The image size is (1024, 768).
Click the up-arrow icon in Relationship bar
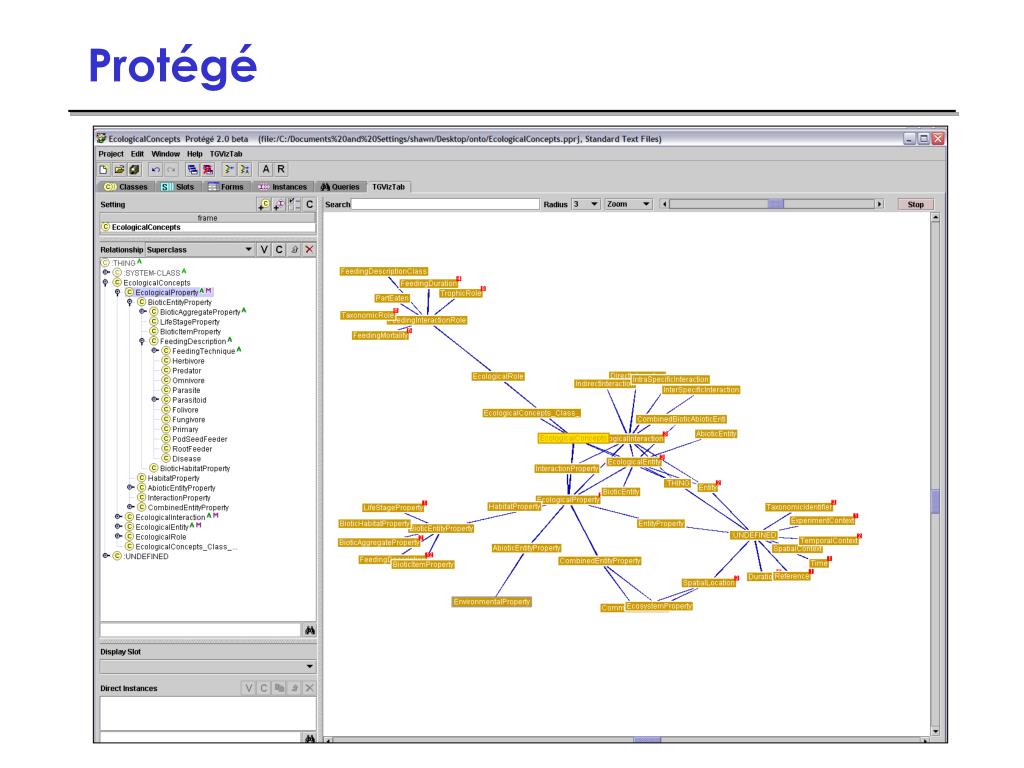pos(295,249)
